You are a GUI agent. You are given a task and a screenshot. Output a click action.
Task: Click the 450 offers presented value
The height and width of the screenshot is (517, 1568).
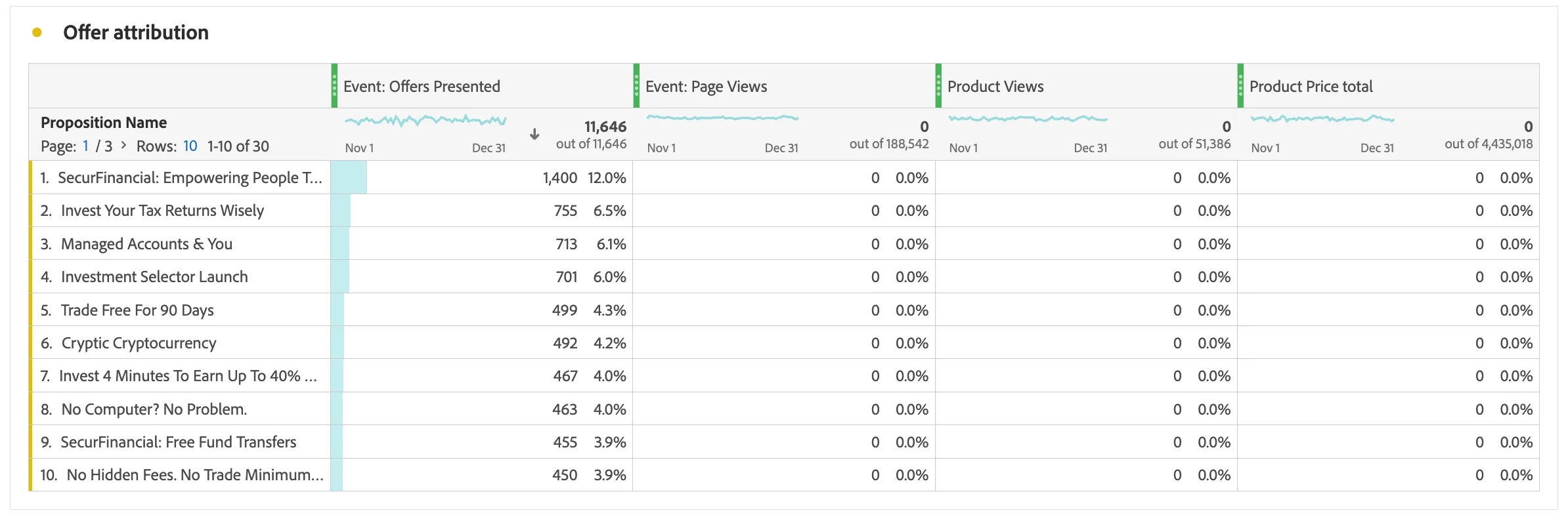click(x=565, y=475)
